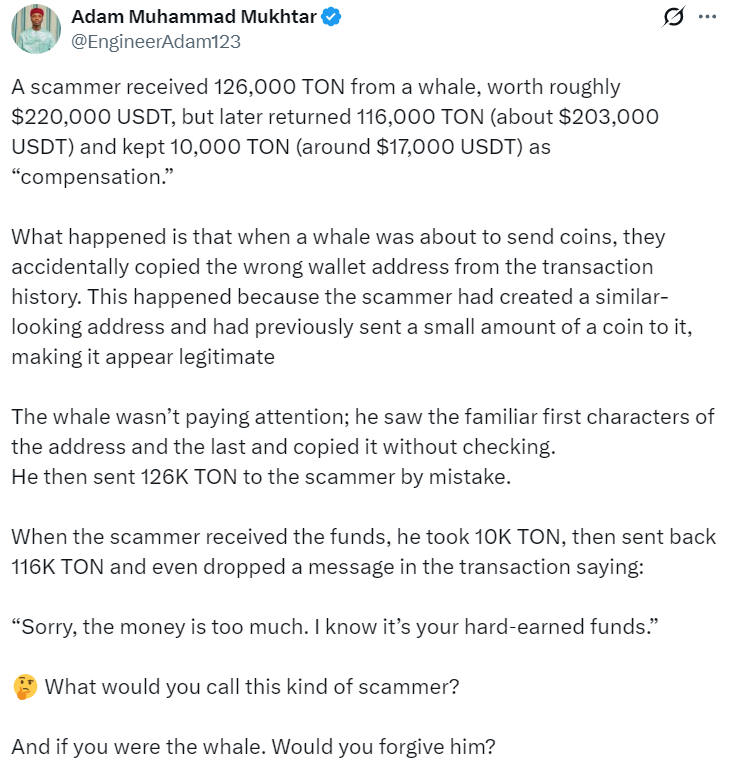
Task: Click the line "The whale wasn't paying attention"
Action: (360, 417)
